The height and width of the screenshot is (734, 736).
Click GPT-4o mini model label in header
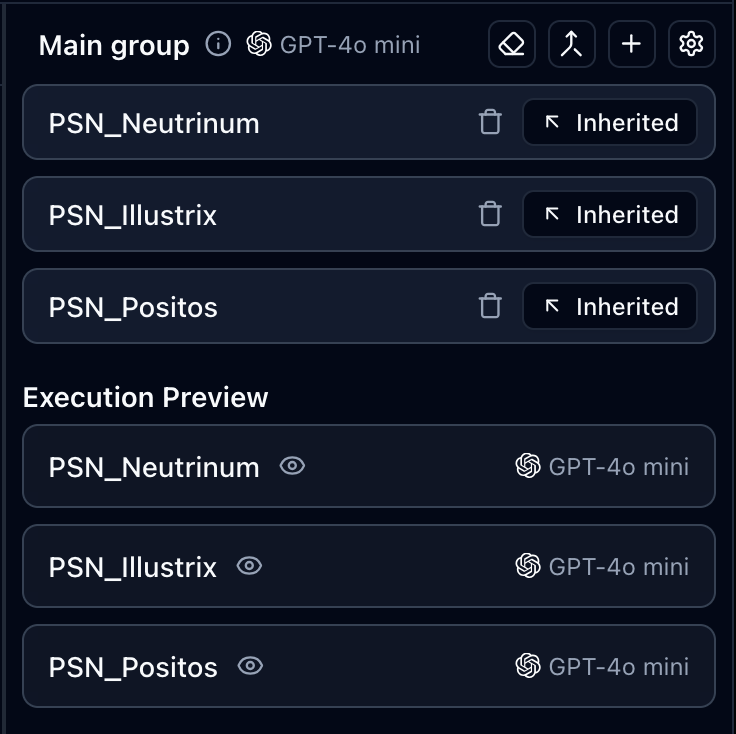pos(334,45)
